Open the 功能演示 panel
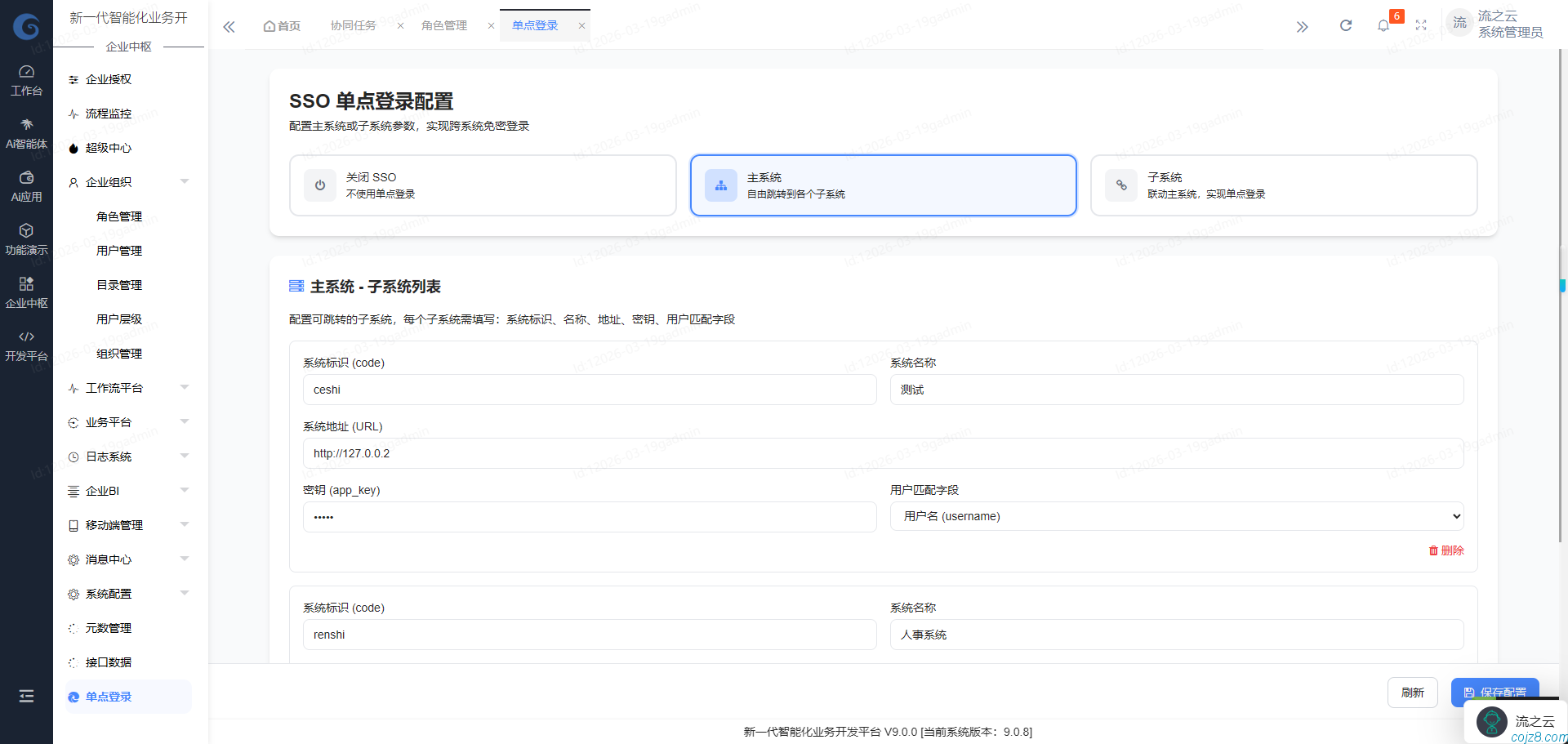 [x=26, y=237]
